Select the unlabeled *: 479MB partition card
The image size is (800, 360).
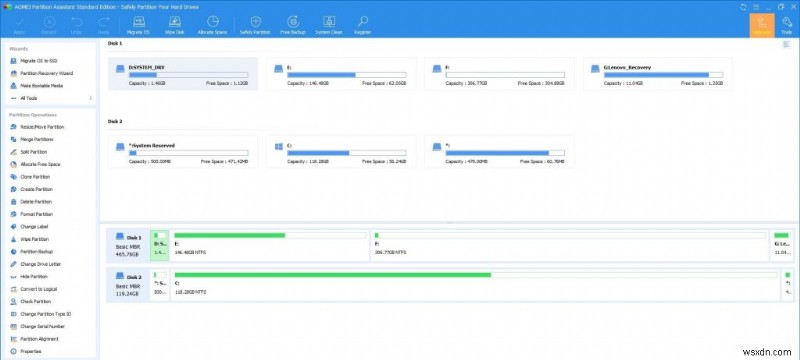[499, 151]
